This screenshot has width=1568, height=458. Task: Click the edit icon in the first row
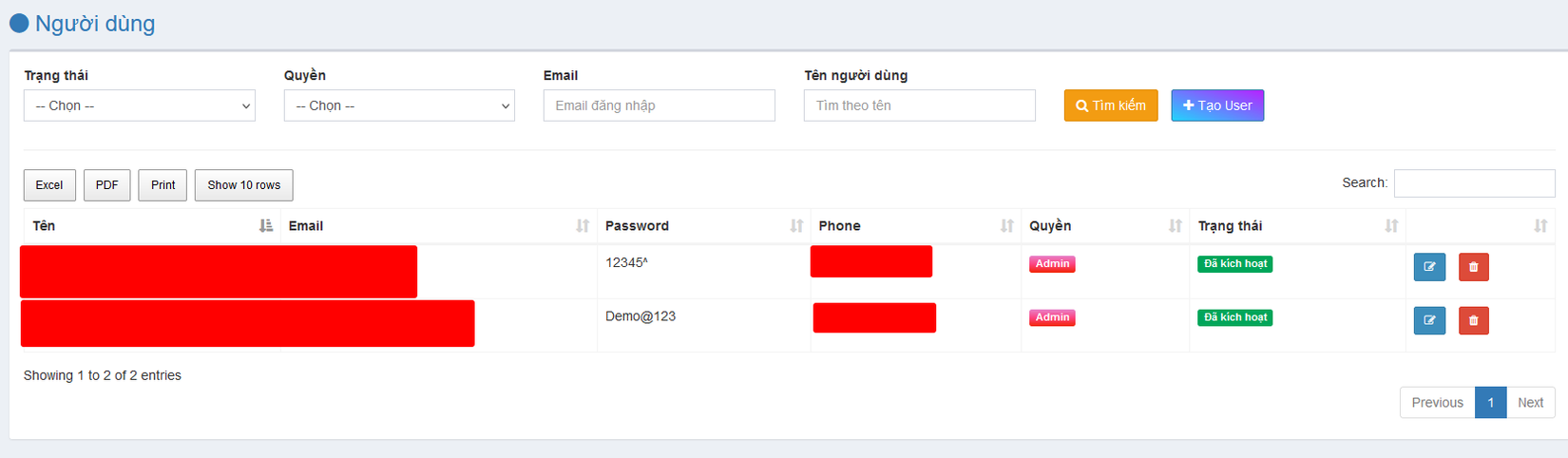coord(1429,267)
